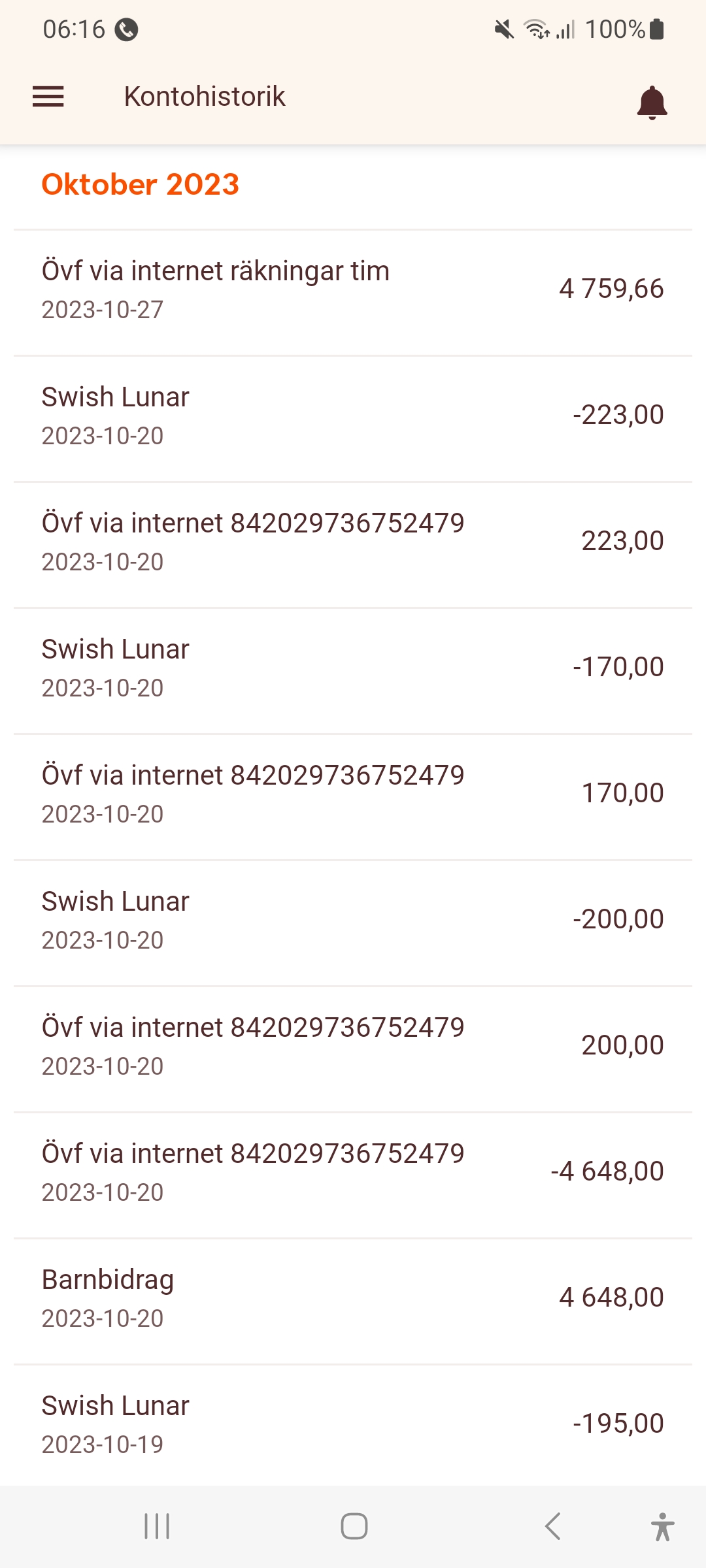Open the Swish Lunar -195,00 transaction

point(353,1424)
